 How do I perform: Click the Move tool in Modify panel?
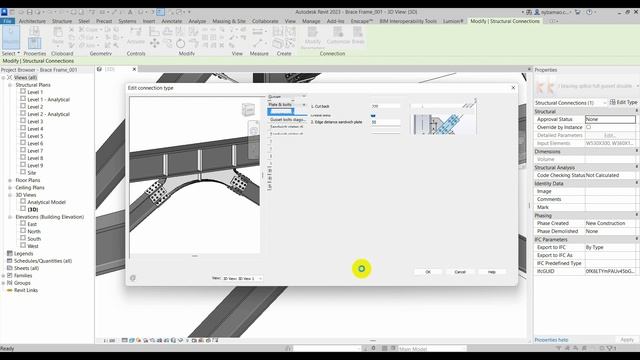coord(155,43)
